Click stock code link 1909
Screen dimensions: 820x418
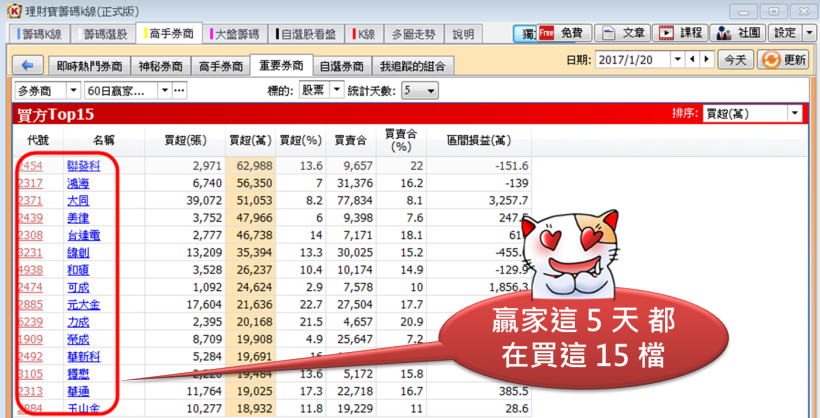[x=30, y=339]
